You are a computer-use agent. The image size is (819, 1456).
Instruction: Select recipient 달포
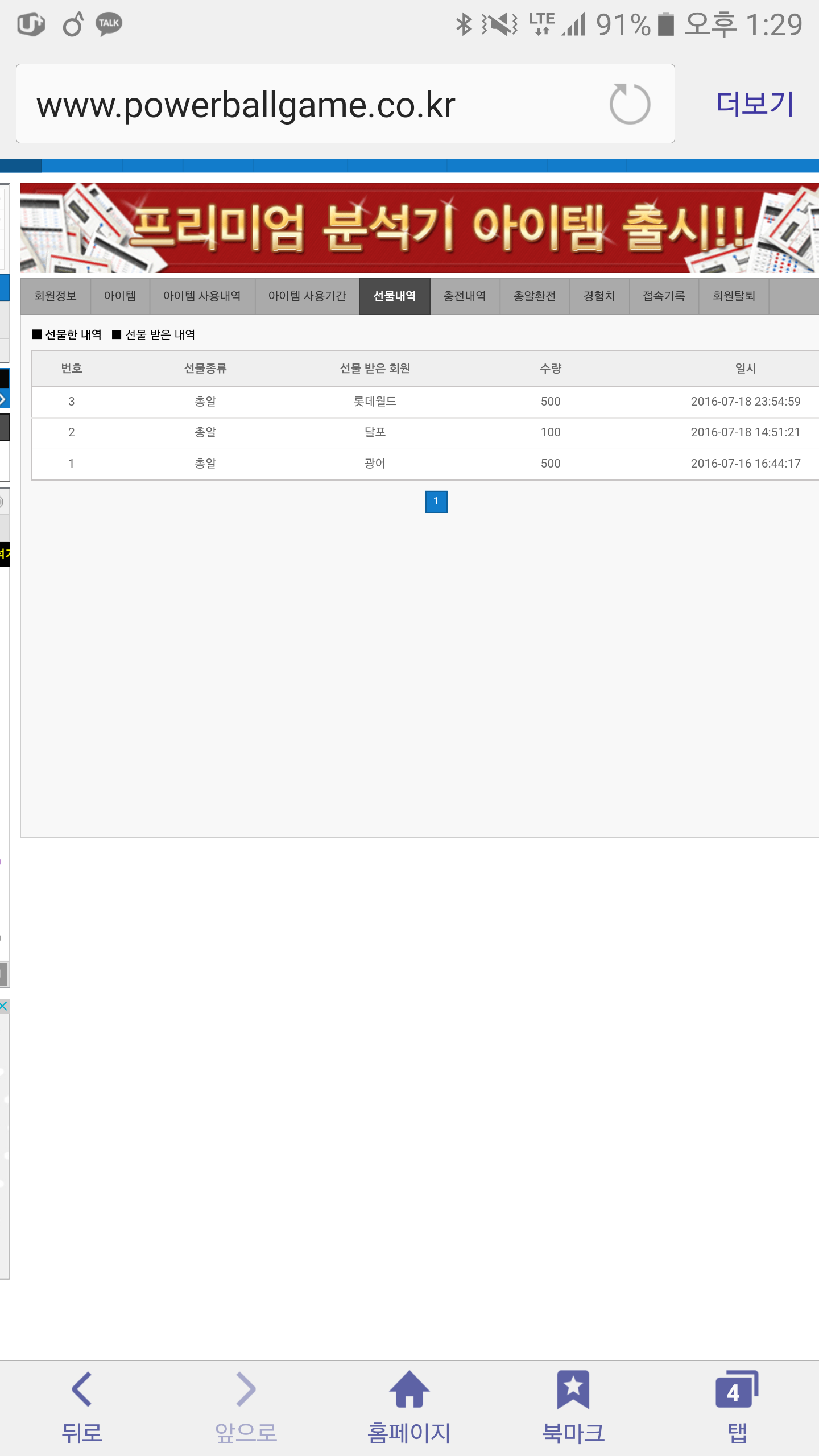375,432
